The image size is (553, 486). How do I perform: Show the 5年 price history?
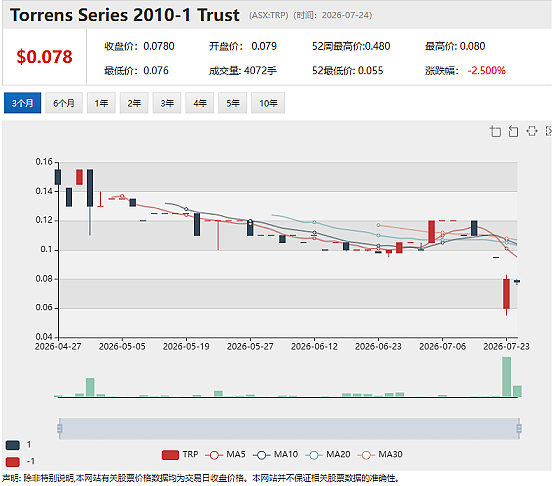pyautogui.click(x=232, y=103)
